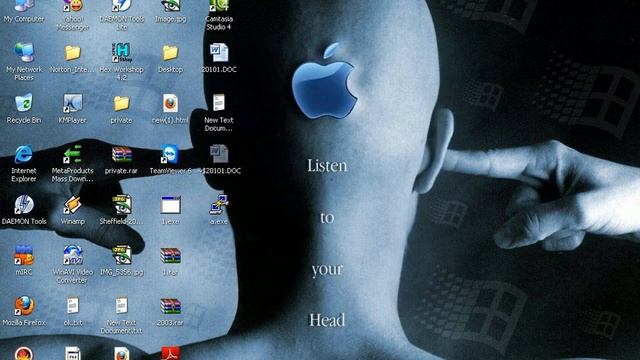The width and height of the screenshot is (640, 360).
Task: Open My Network Places
Action: (x=24, y=53)
